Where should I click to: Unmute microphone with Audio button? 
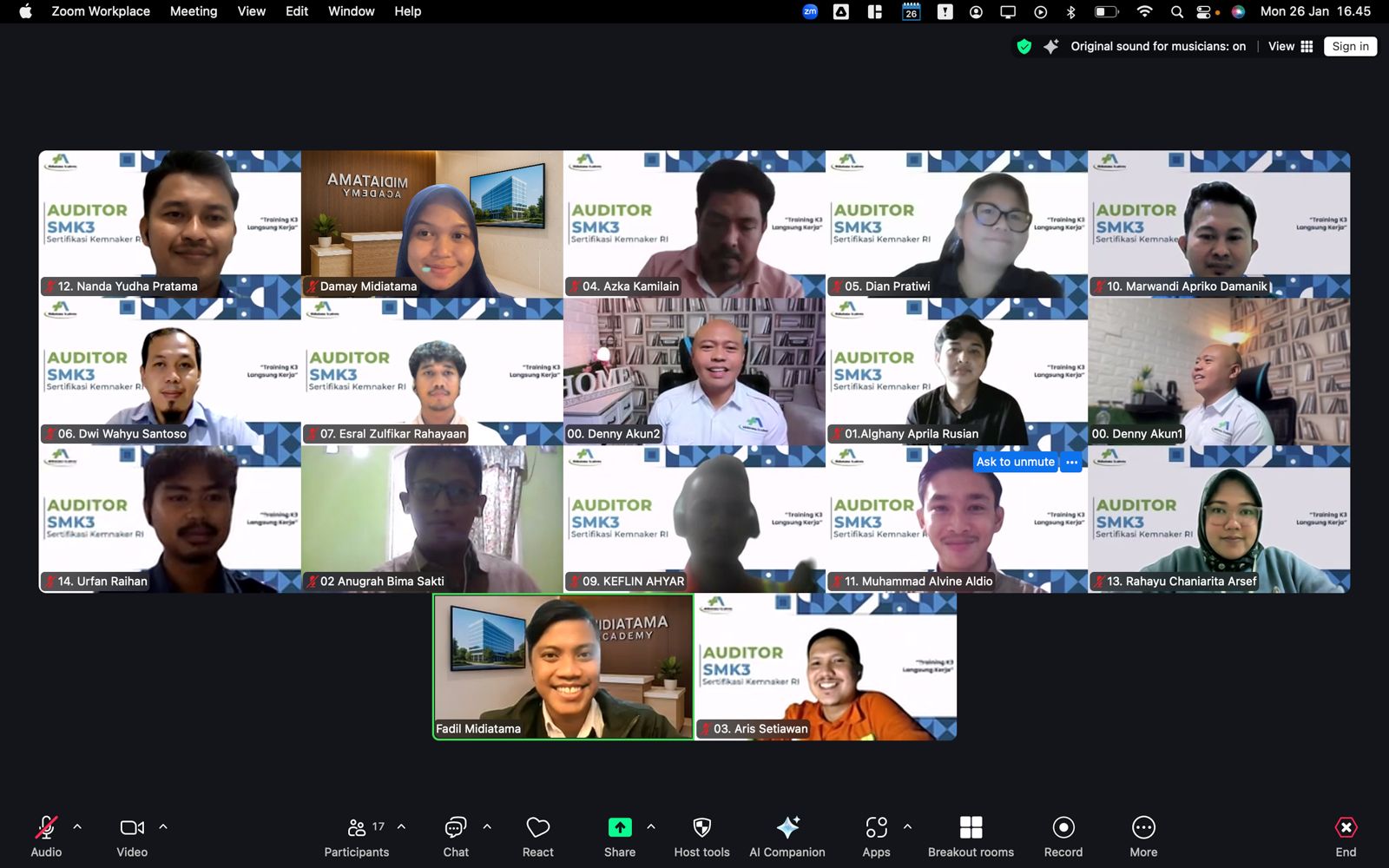coord(46,836)
